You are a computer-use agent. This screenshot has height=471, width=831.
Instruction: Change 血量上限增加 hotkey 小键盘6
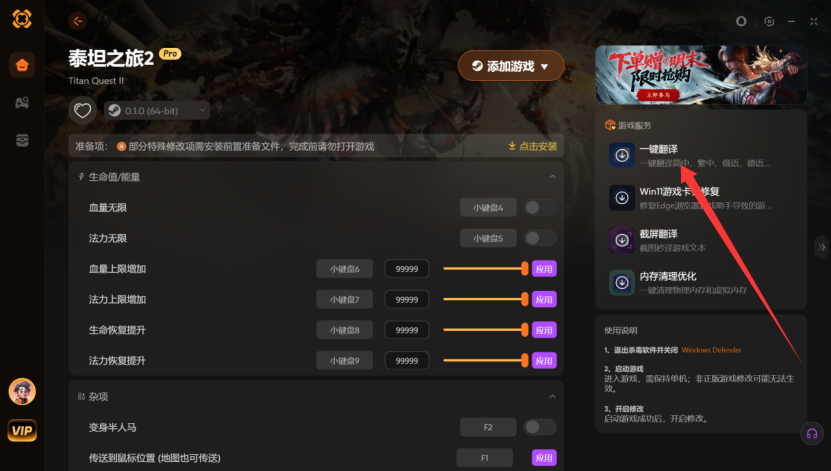344,269
